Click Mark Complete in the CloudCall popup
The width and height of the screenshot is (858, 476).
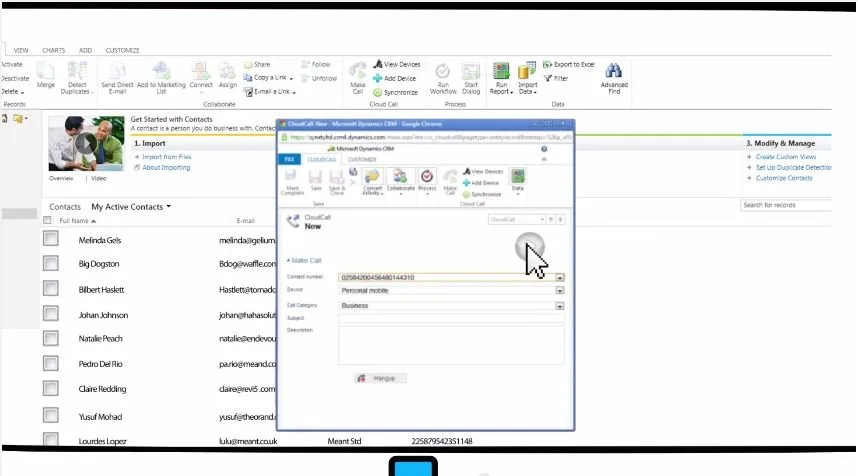[x=292, y=182]
